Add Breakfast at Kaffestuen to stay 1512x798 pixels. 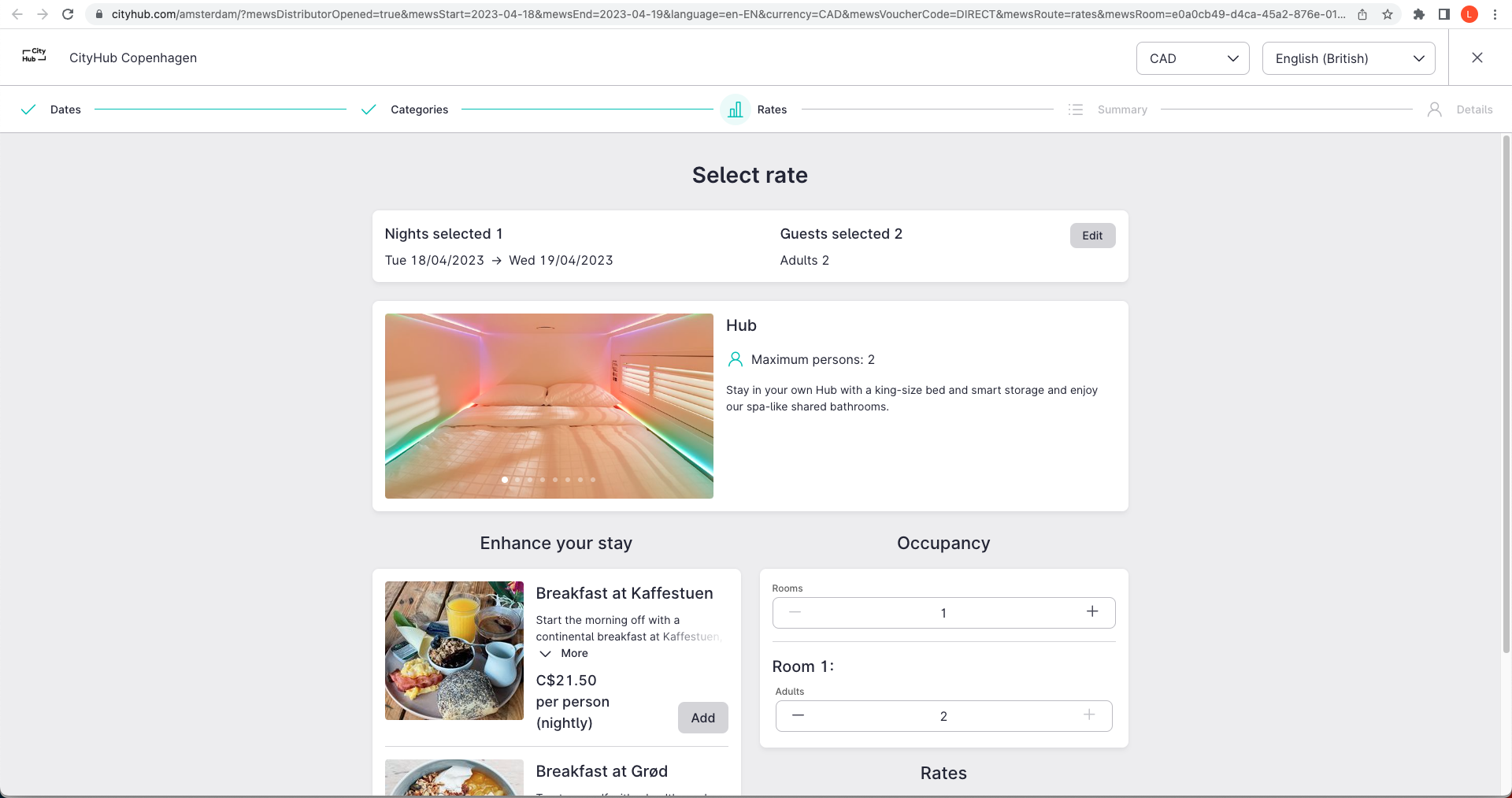tap(702, 718)
